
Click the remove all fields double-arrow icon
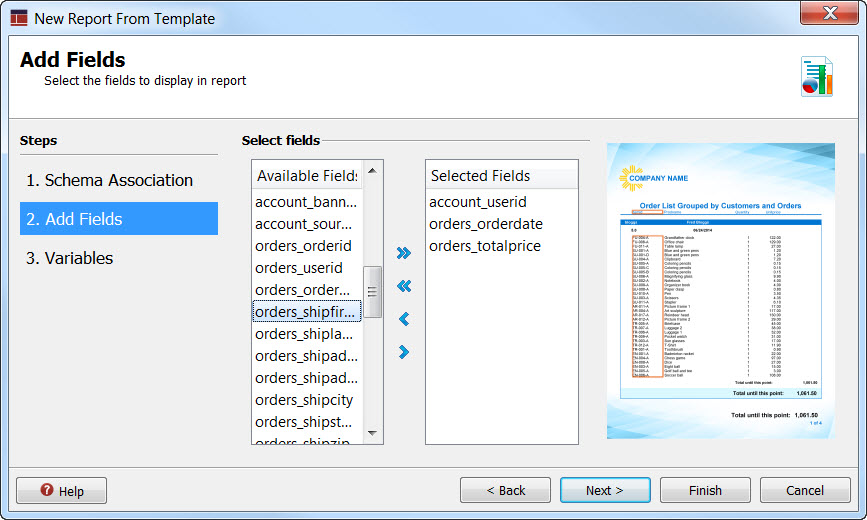(404, 286)
